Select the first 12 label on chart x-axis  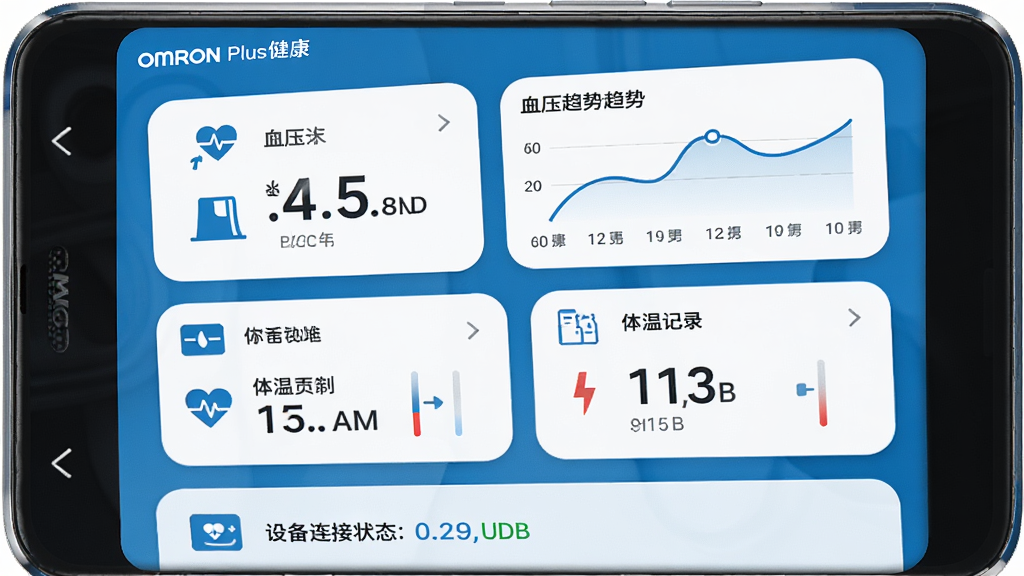[x=605, y=238]
